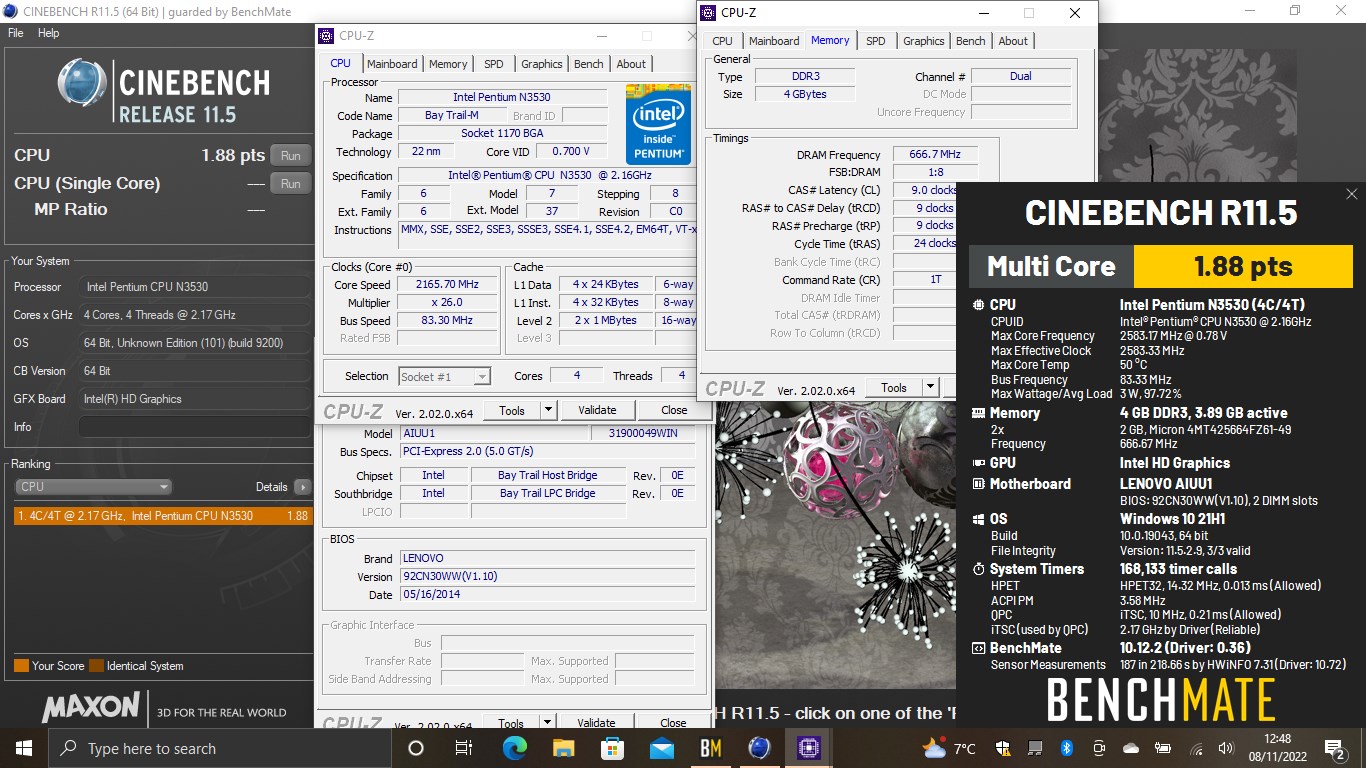
Task: Open About tab in CPU-Z Memory window
Action: pos(1013,41)
